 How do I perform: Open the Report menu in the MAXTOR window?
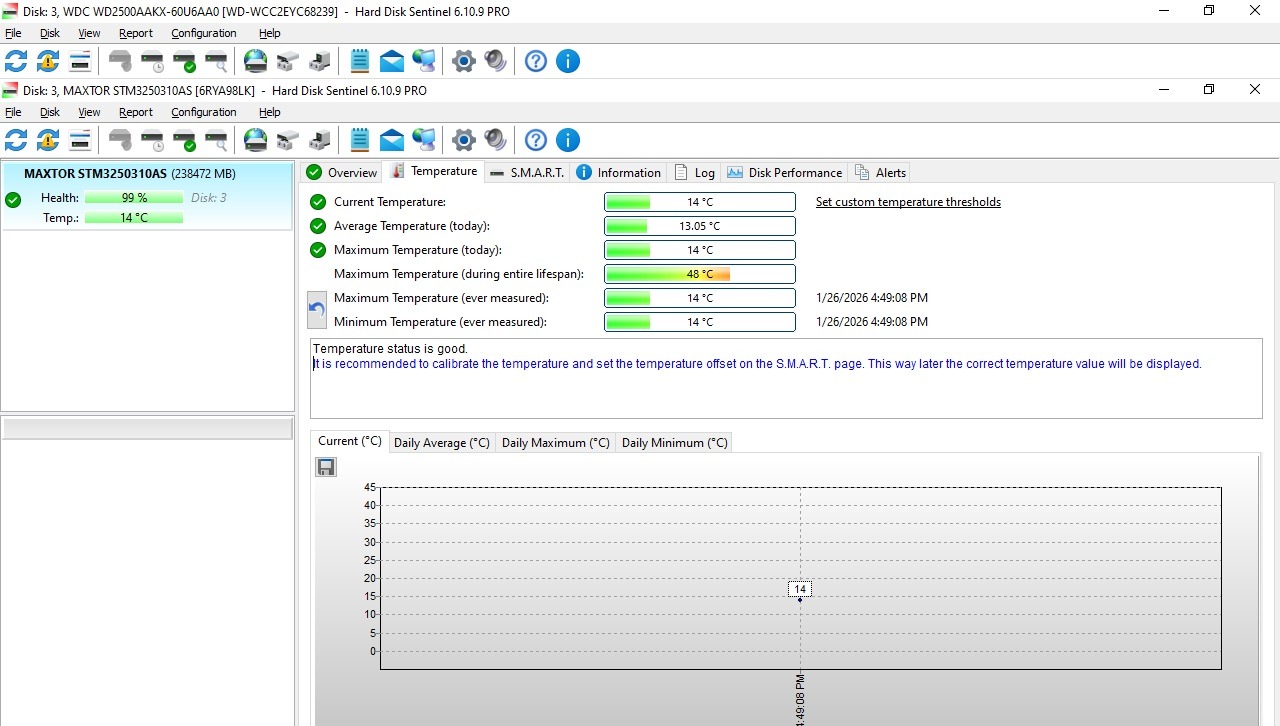pos(136,112)
